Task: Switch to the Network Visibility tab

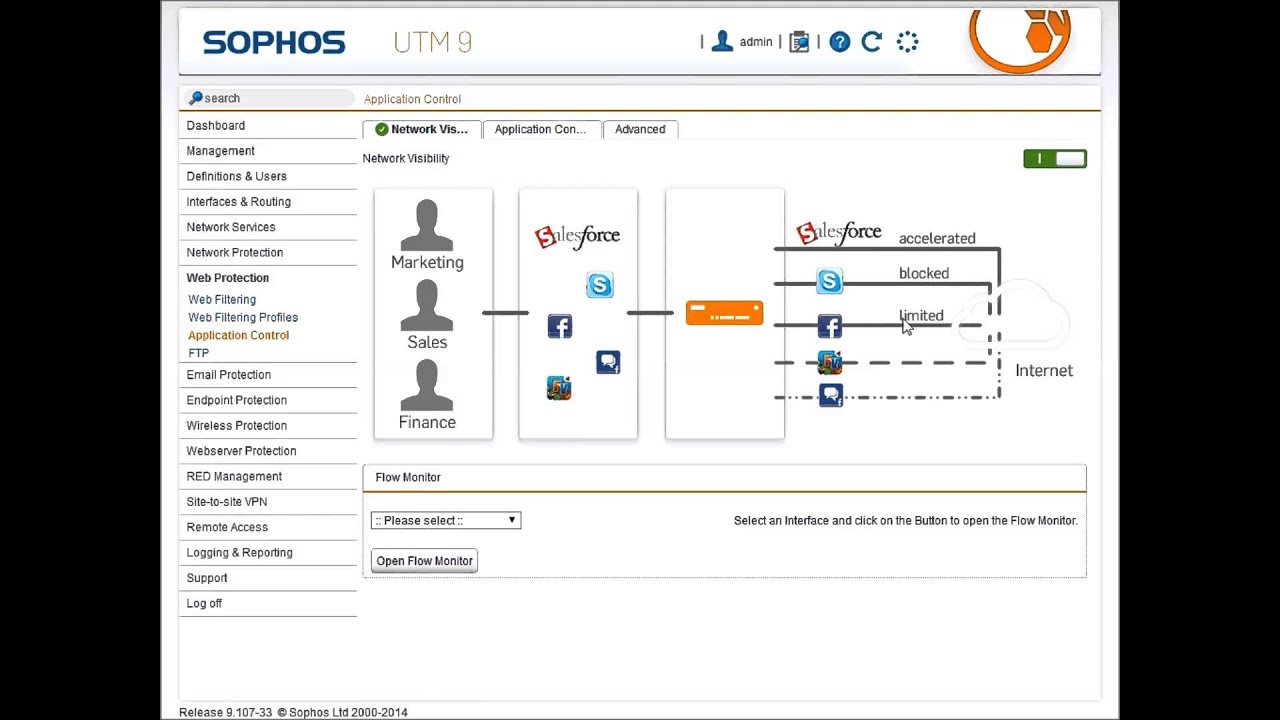Action: (421, 129)
